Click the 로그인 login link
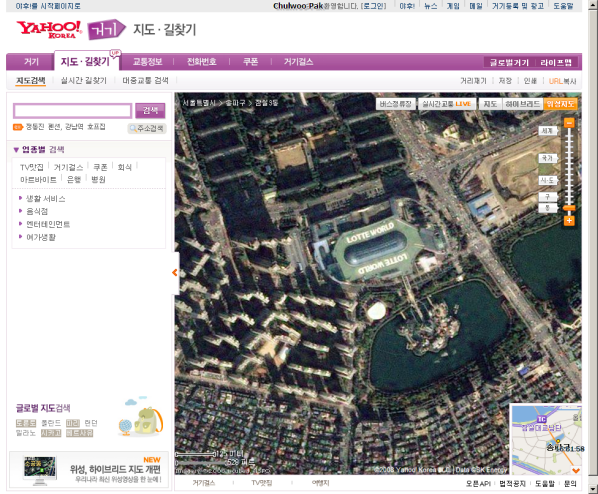Viewport: 598px width, 494px height. pos(374,6)
